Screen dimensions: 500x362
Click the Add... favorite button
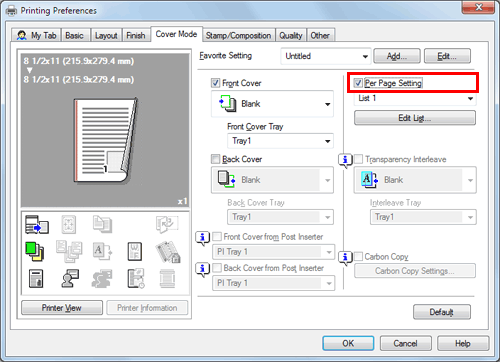pyautogui.click(x=397, y=56)
